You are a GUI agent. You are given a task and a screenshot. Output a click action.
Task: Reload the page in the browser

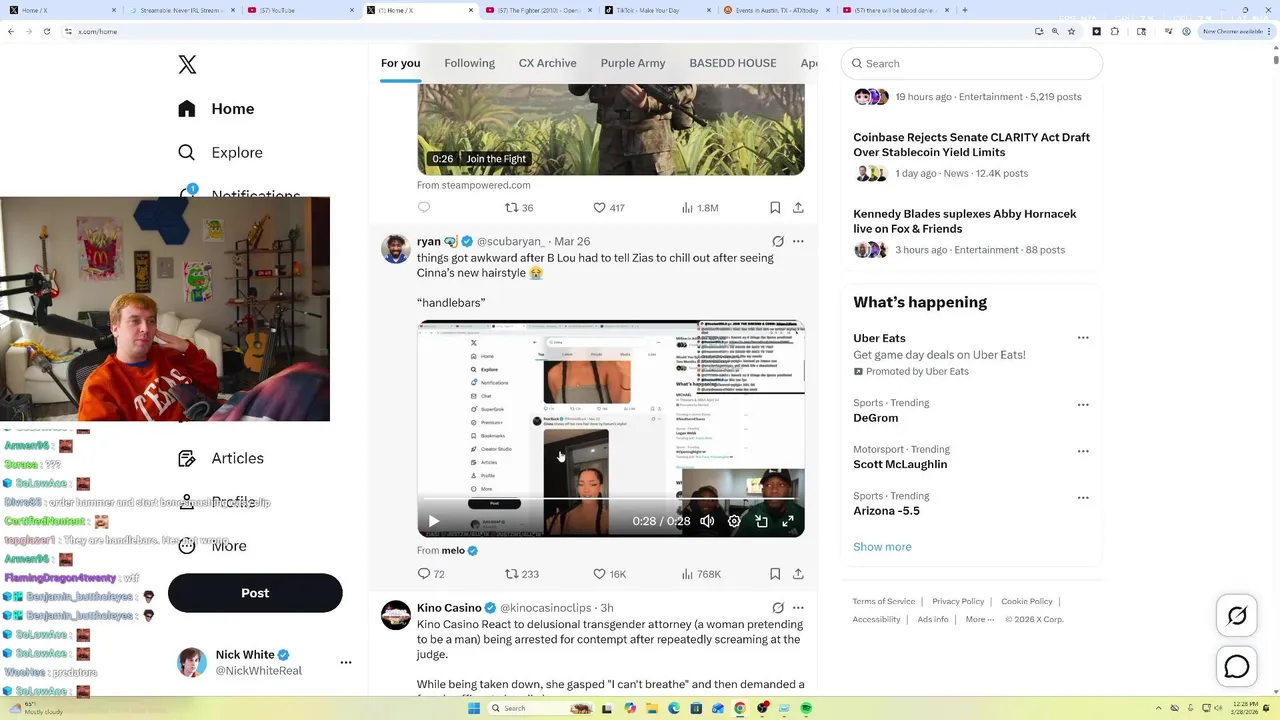pos(46,31)
